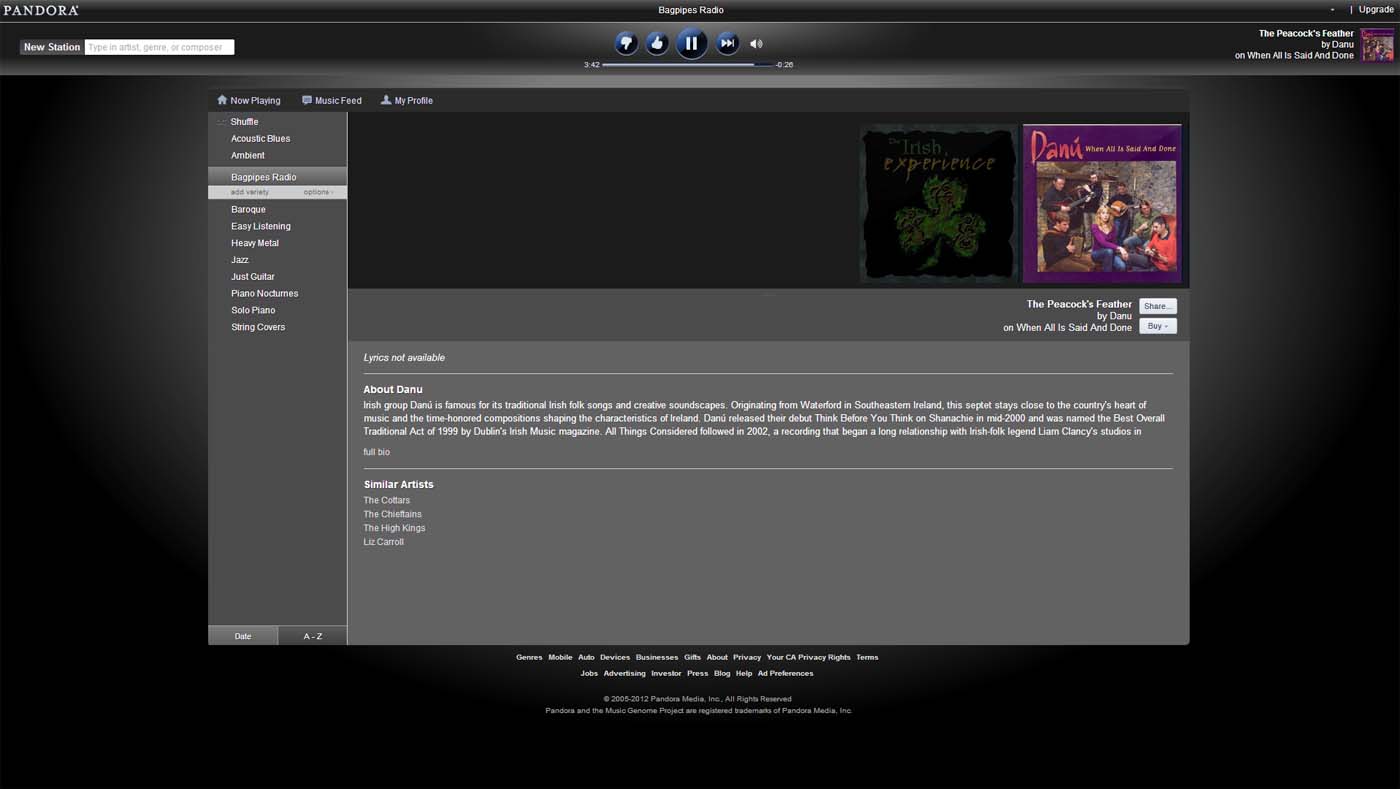Open the Devices footer link
The image size is (1400, 789).
point(615,658)
